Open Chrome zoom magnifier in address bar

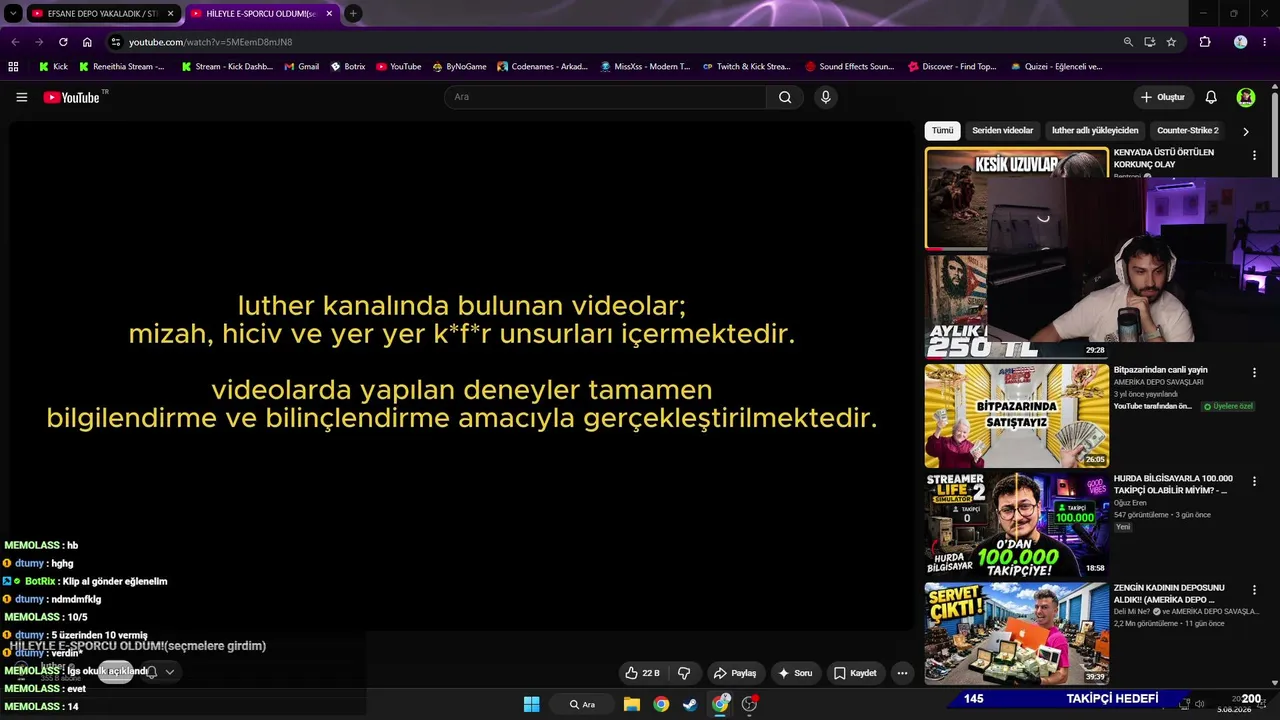coord(1128,42)
